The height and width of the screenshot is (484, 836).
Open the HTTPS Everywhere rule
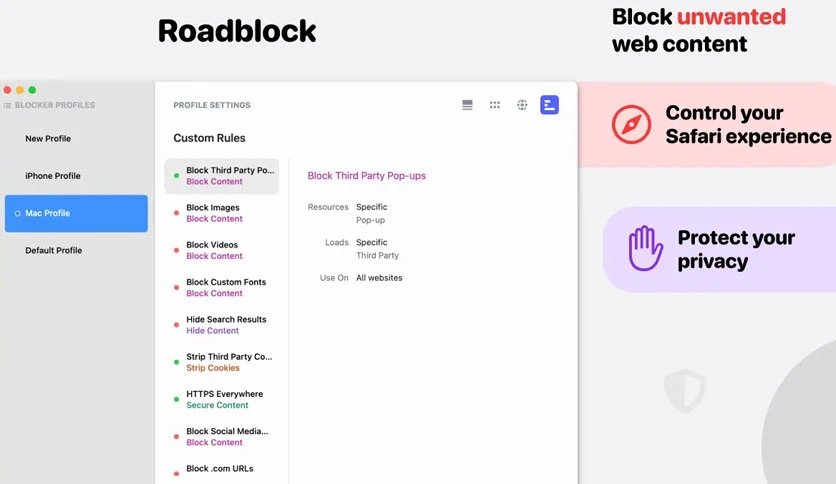[222, 400]
